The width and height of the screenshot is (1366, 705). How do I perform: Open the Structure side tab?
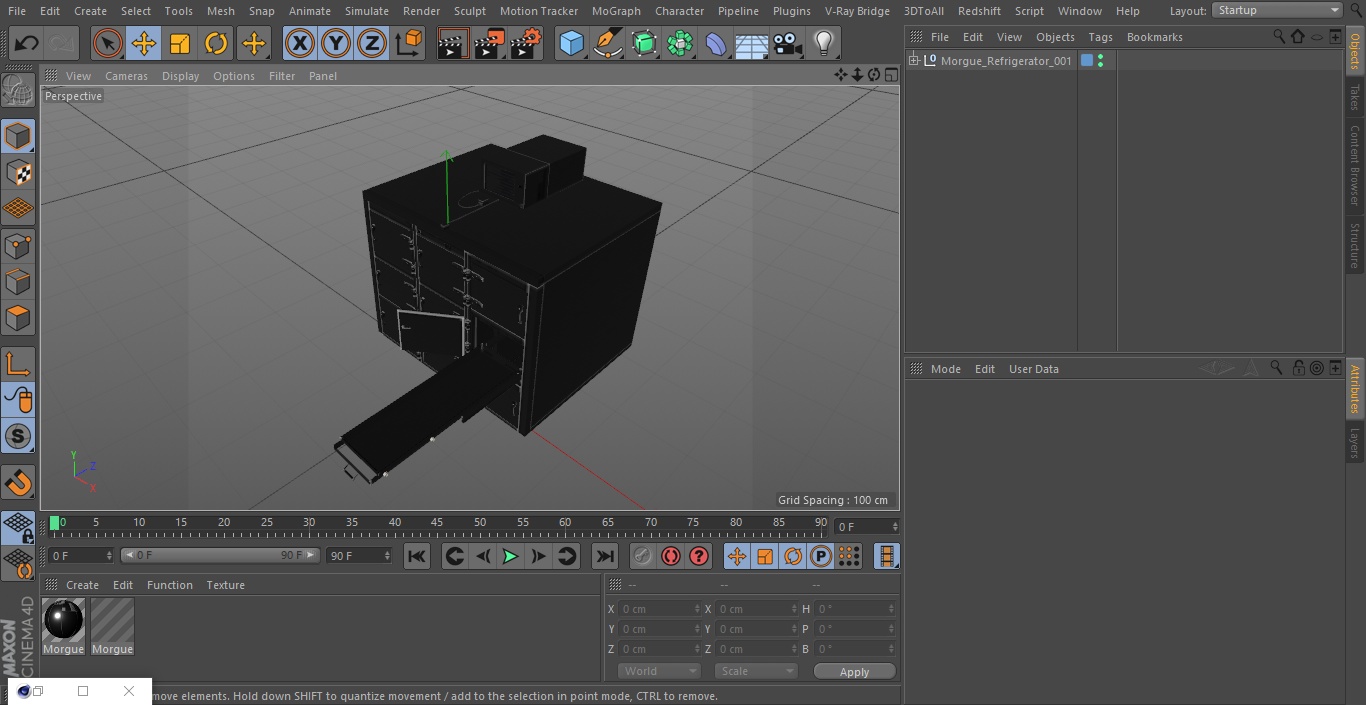(x=1355, y=245)
